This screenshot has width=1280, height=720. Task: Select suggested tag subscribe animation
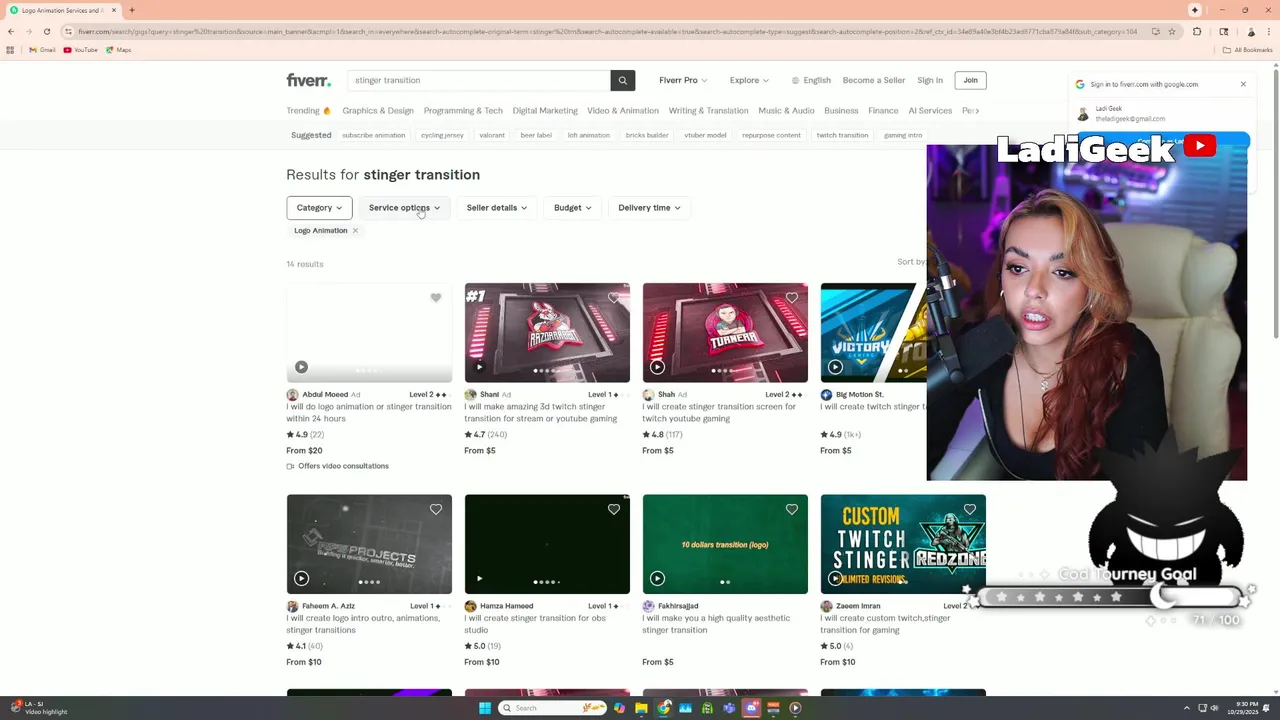(x=373, y=135)
